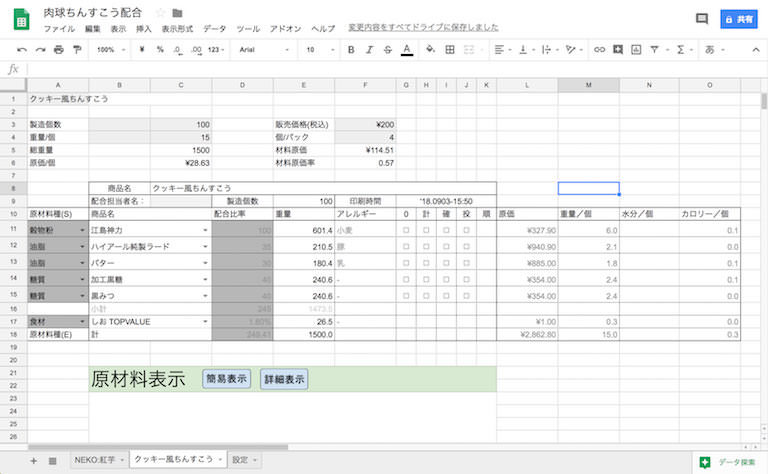Star the 肉球ちんすこう配合 document
Screen dimensions: 768x474
[x=159, y=13]
